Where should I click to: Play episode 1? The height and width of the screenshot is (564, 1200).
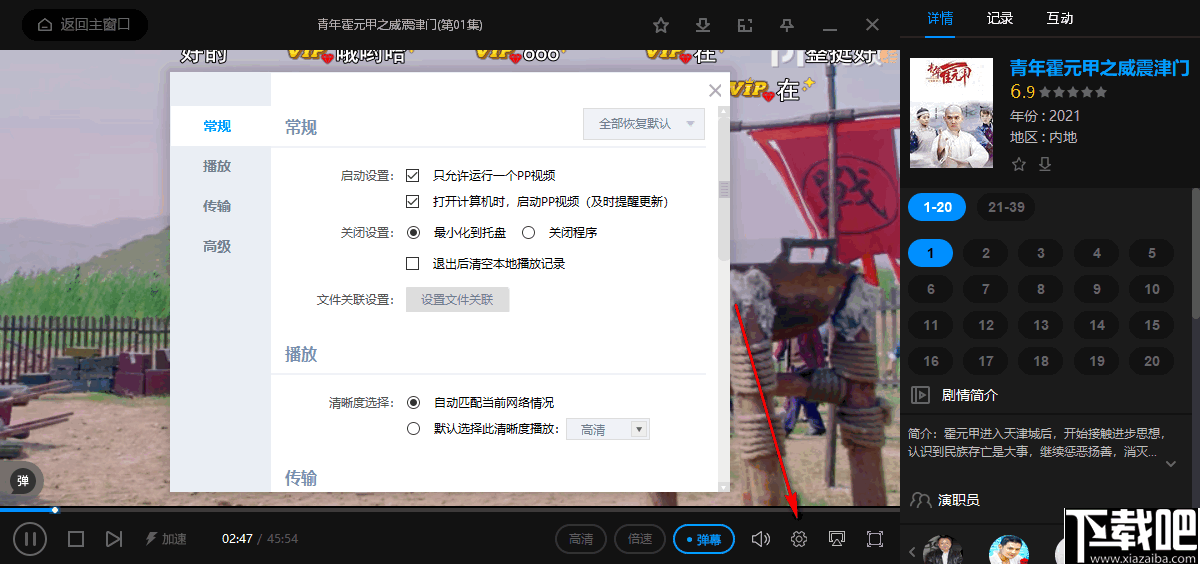(x=931, y=253)
